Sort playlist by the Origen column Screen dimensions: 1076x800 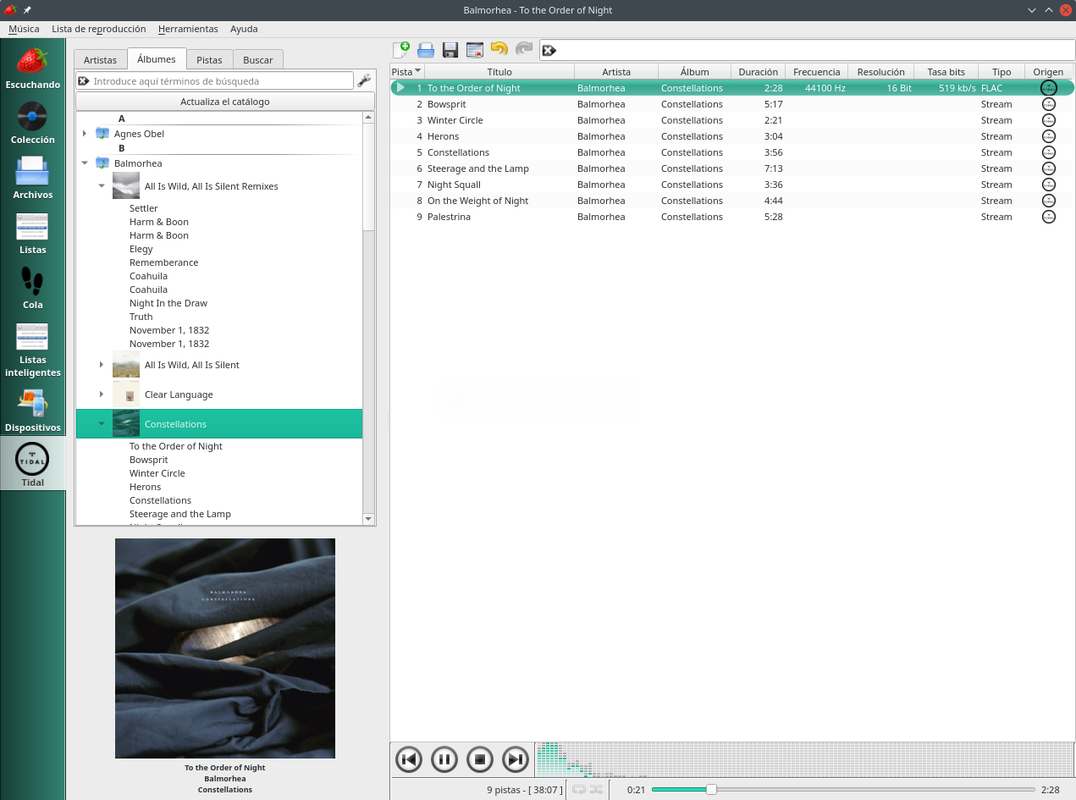click(1049, 71)
